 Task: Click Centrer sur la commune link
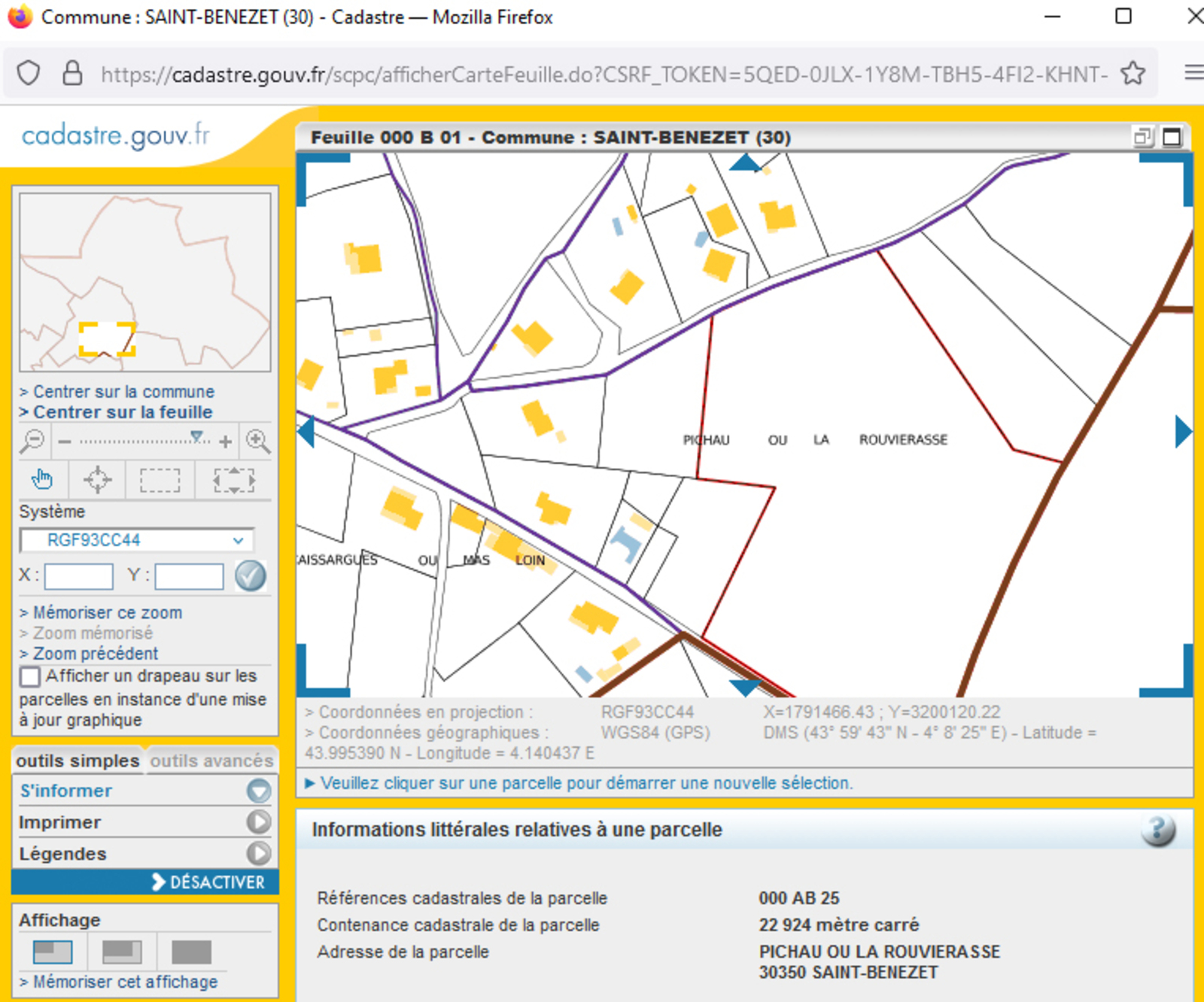(123, 392)
